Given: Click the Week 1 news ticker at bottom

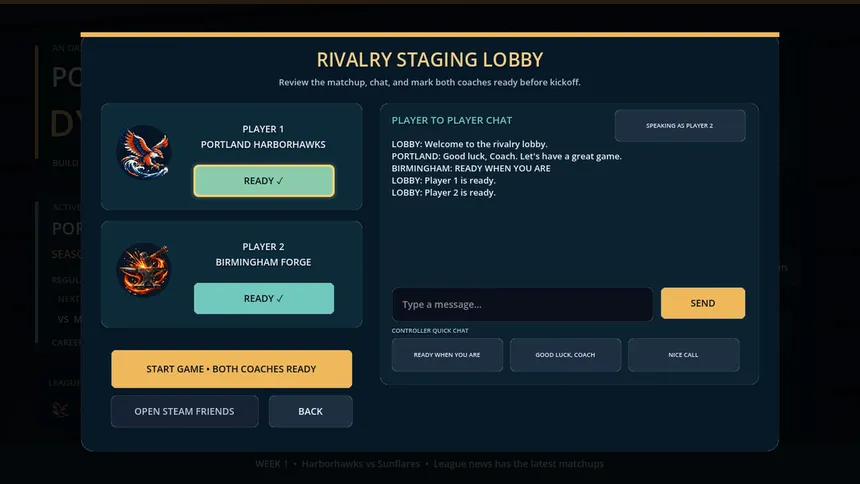Looking at the screenshot, I should tap(429, 464).
